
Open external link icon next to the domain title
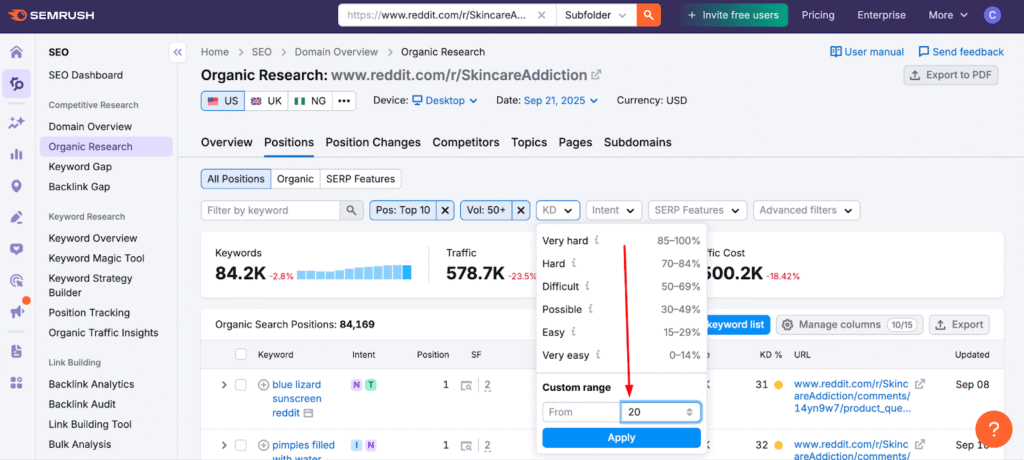click(x=597, y=75)
